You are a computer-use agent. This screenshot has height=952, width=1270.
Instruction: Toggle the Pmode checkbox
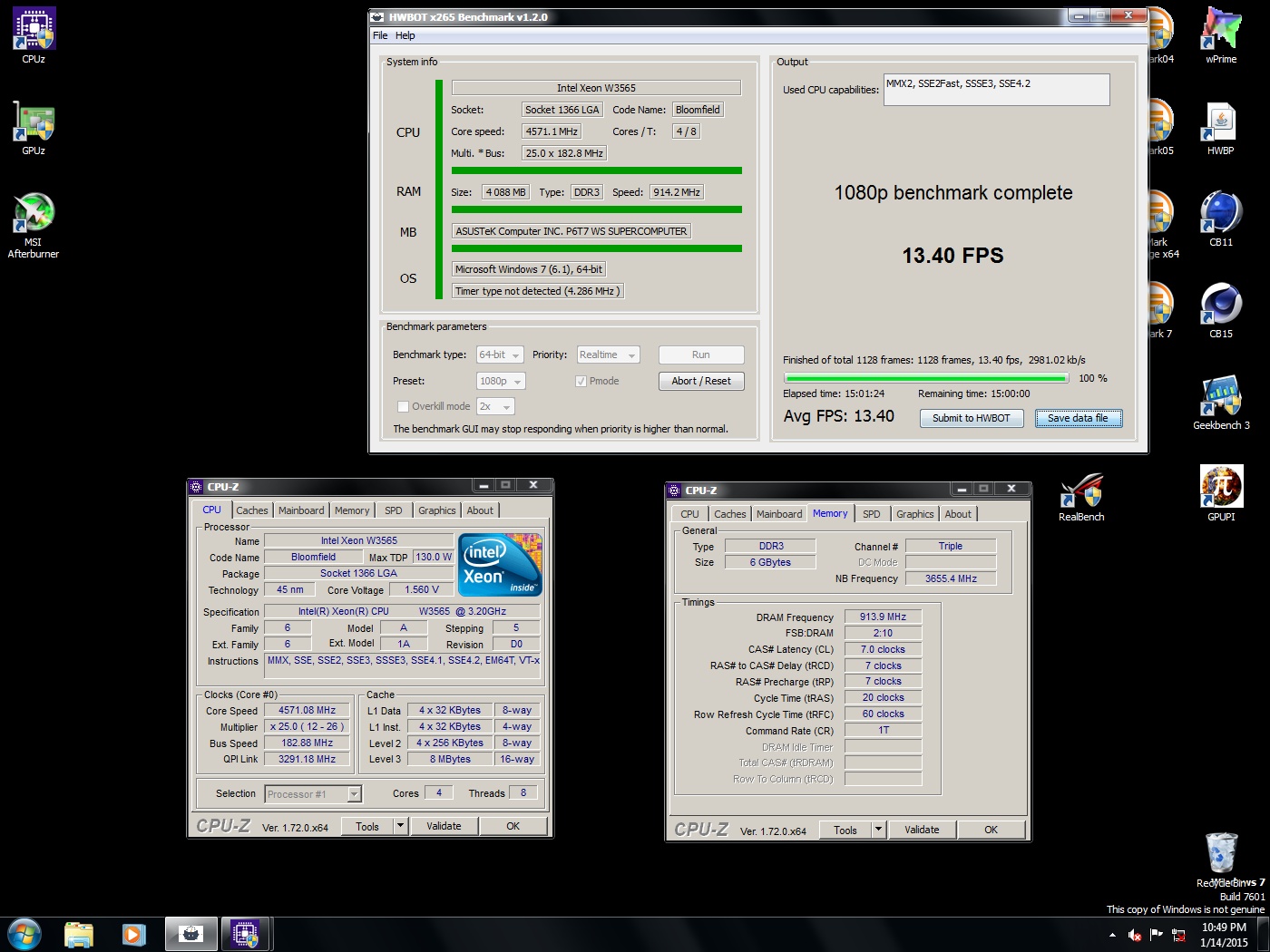(581, 381)
